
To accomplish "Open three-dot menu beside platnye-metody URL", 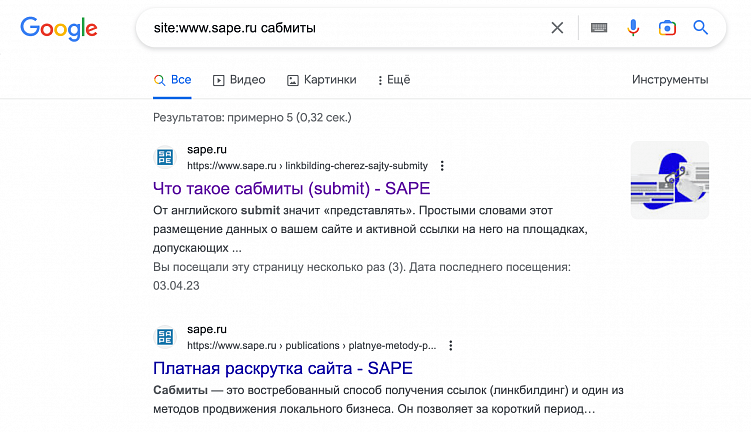I will tap(451, 346).
